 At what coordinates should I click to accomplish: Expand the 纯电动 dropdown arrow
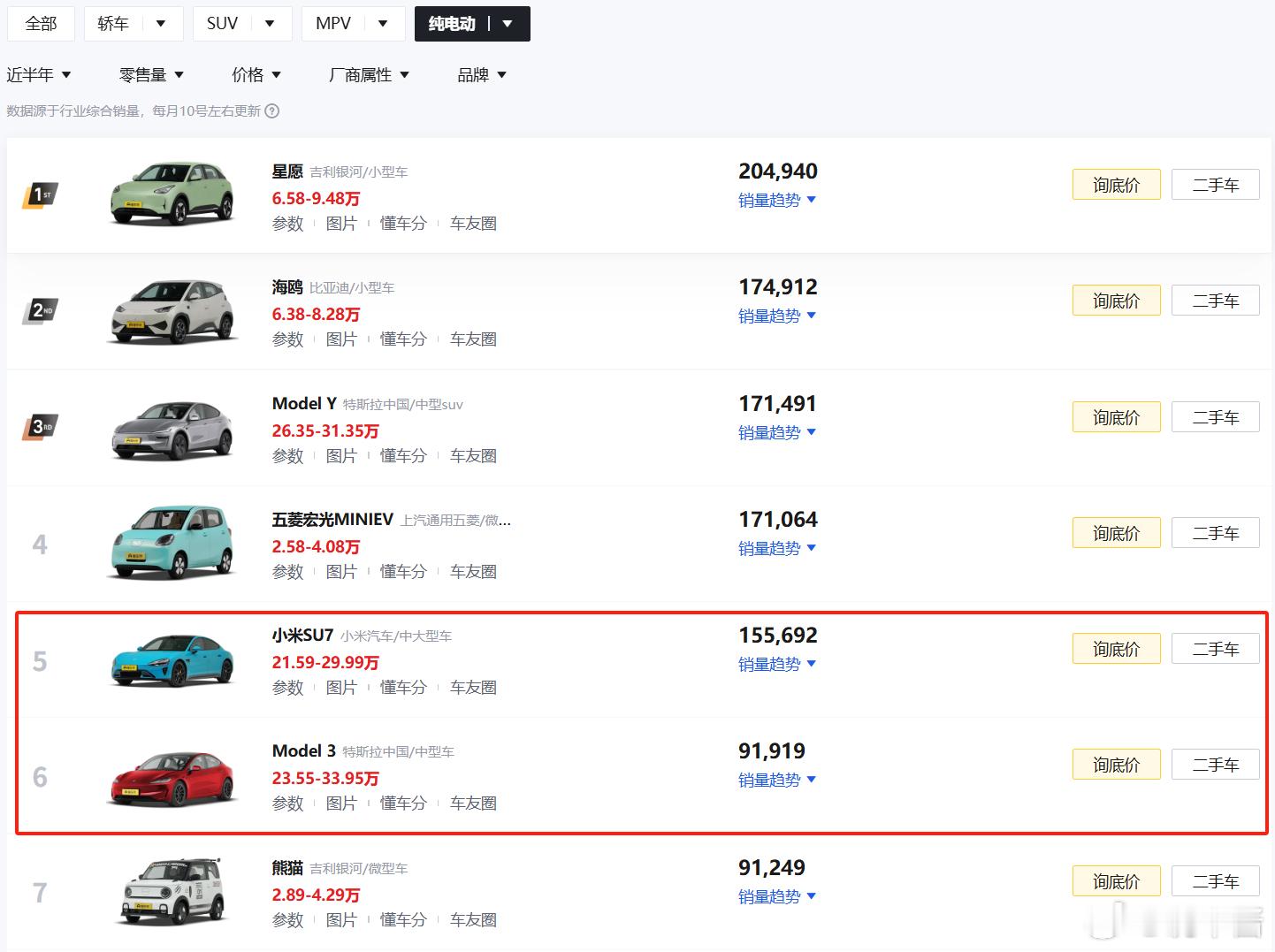pyautogui.click(x=508, y=24)
